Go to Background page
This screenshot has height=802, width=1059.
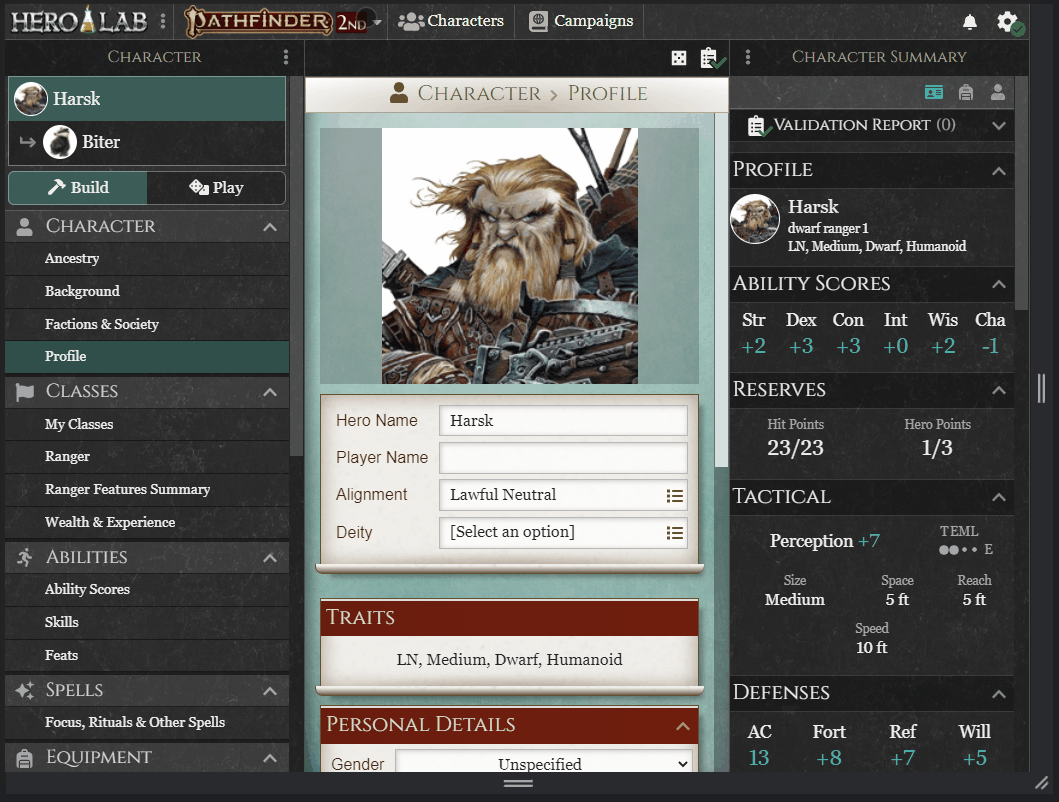pos(147,291)
